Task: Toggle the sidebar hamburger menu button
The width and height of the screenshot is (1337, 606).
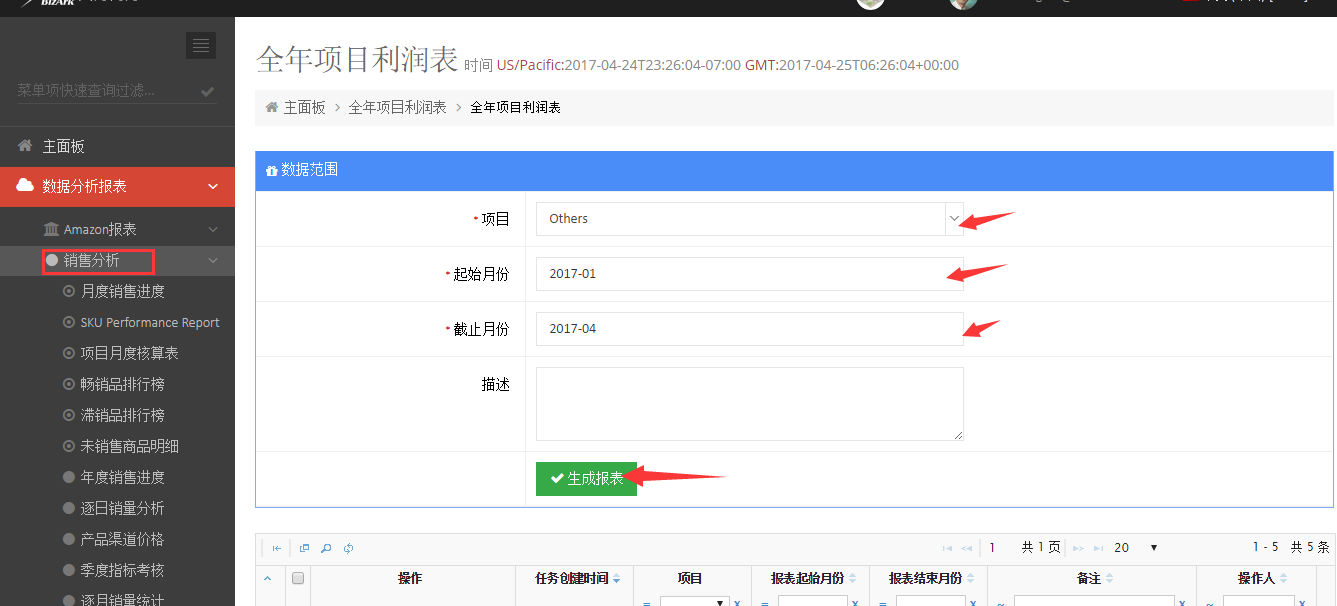Action: point(201,45)
